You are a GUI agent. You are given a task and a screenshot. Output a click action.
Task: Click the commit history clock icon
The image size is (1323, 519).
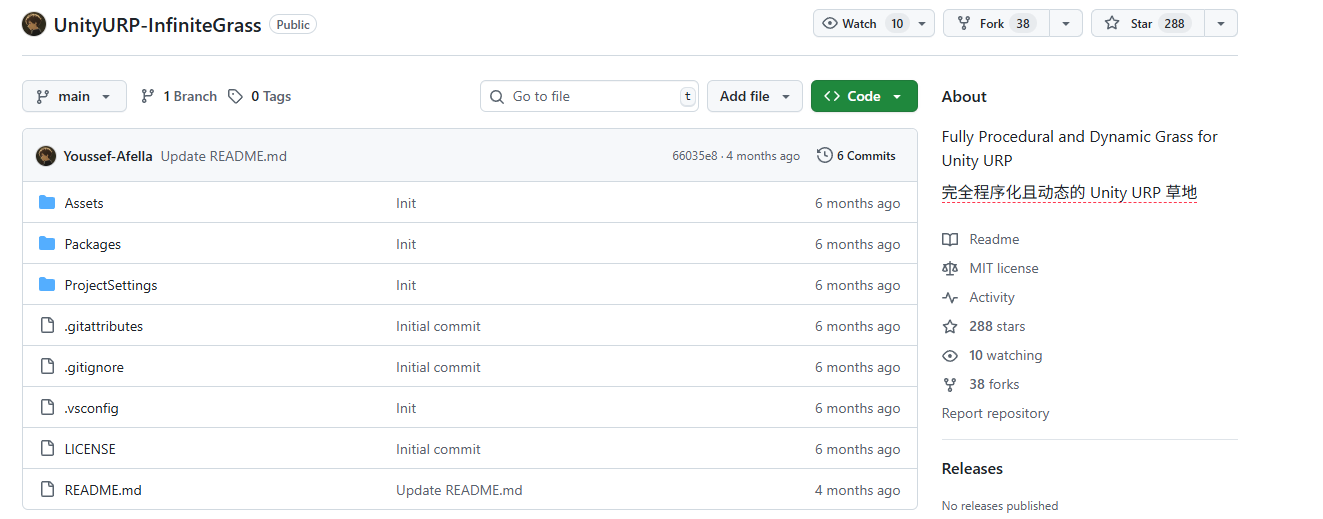825,156
